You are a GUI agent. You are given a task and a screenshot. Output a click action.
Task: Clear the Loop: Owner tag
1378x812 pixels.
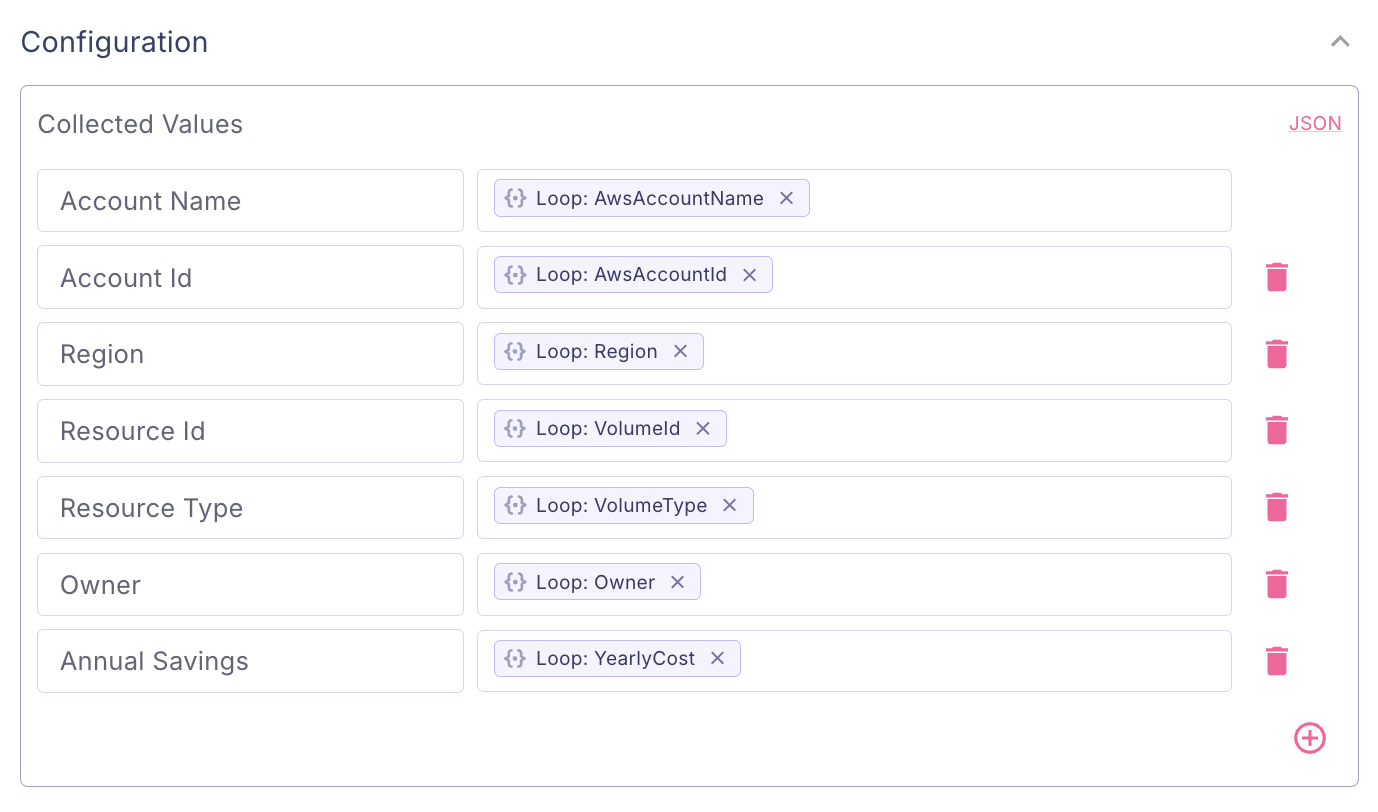677,582
